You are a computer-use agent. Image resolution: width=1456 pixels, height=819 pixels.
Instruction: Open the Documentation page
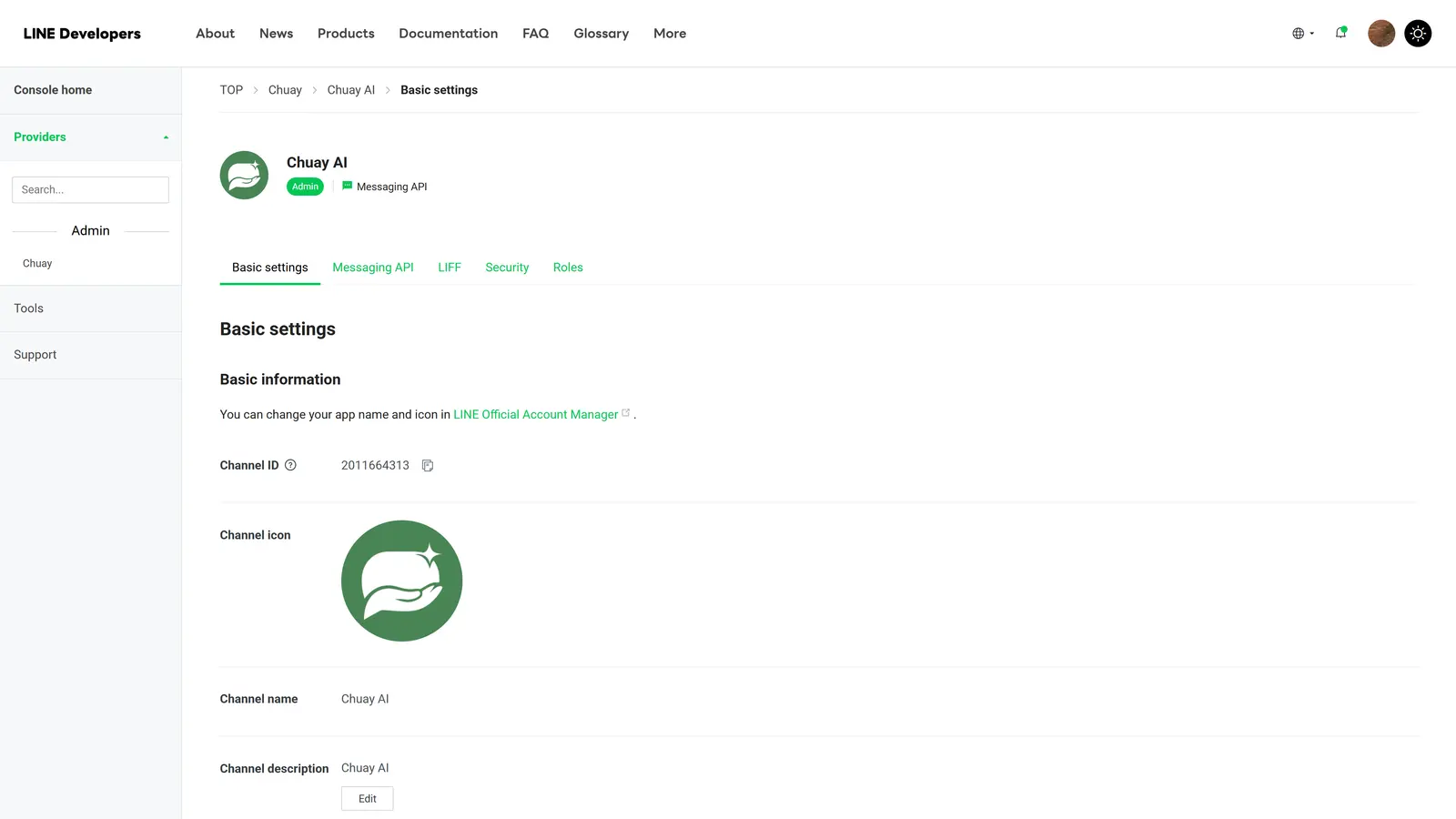pos(448,34)
